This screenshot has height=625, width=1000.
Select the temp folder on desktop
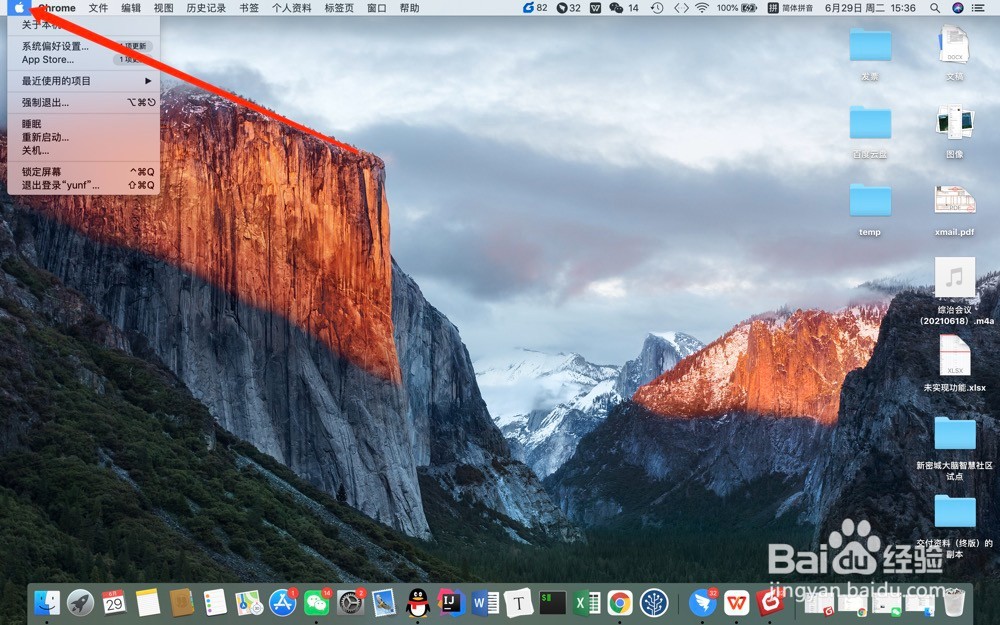[870, 209]
